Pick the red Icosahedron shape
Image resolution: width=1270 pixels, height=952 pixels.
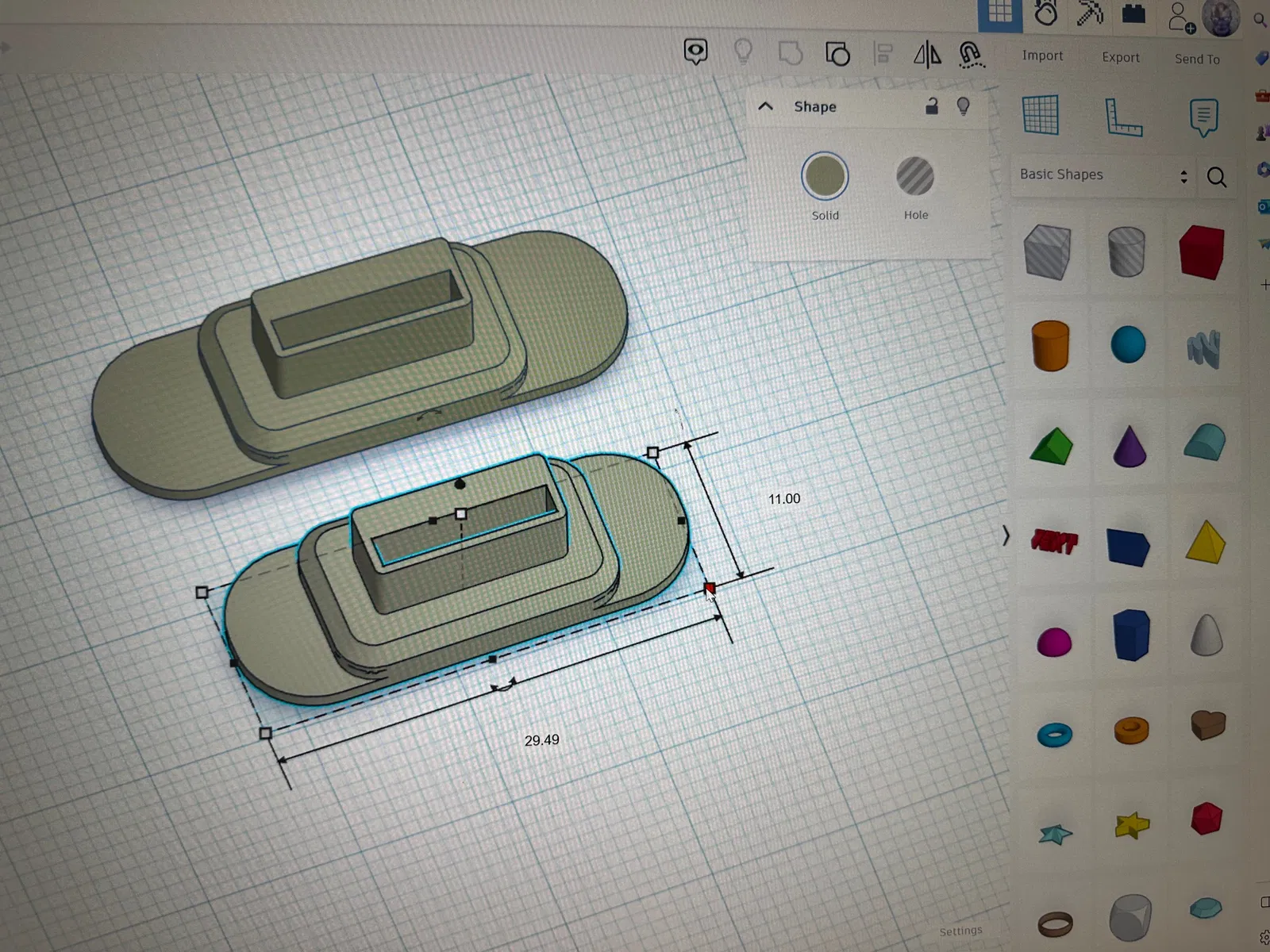(1206, 819)
